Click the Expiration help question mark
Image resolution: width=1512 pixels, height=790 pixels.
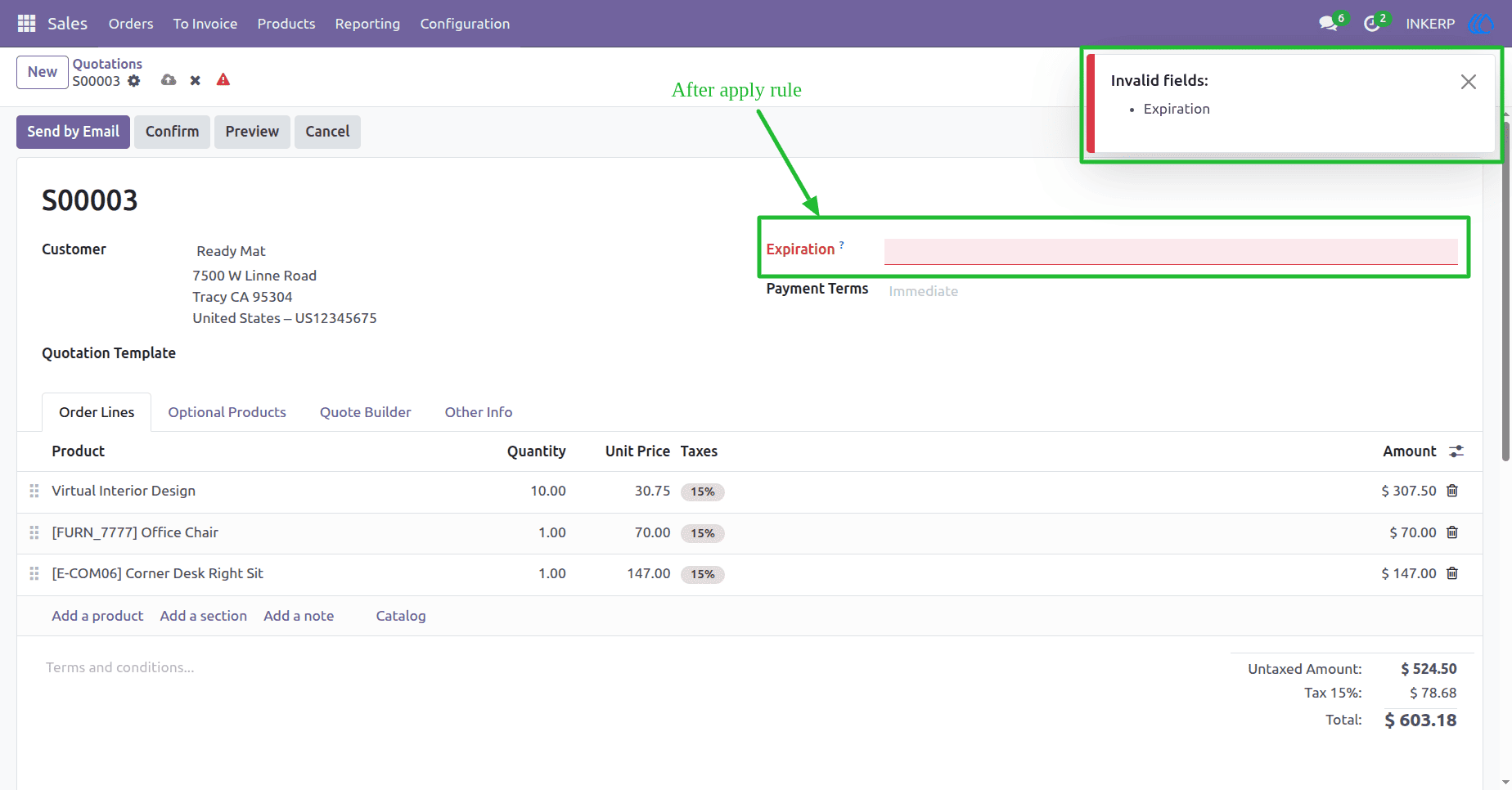pos(842,245)
